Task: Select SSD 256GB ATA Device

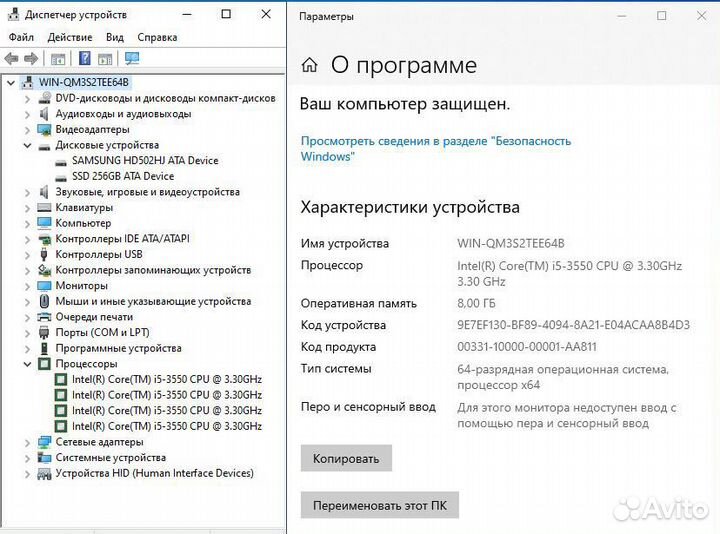Action: 123,176
